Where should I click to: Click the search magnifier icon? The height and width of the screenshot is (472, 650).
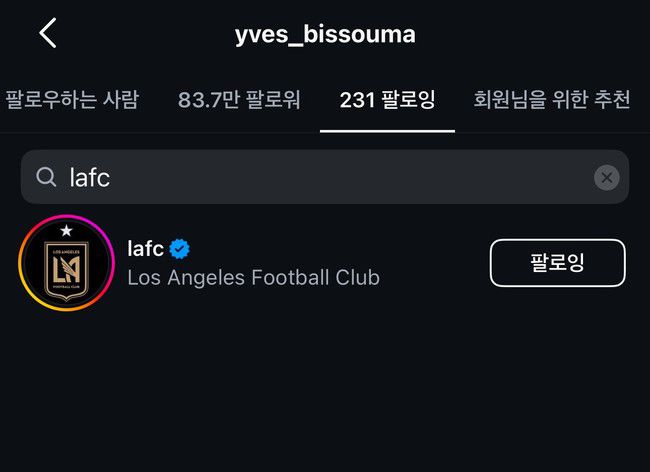[x=46, y=177]
